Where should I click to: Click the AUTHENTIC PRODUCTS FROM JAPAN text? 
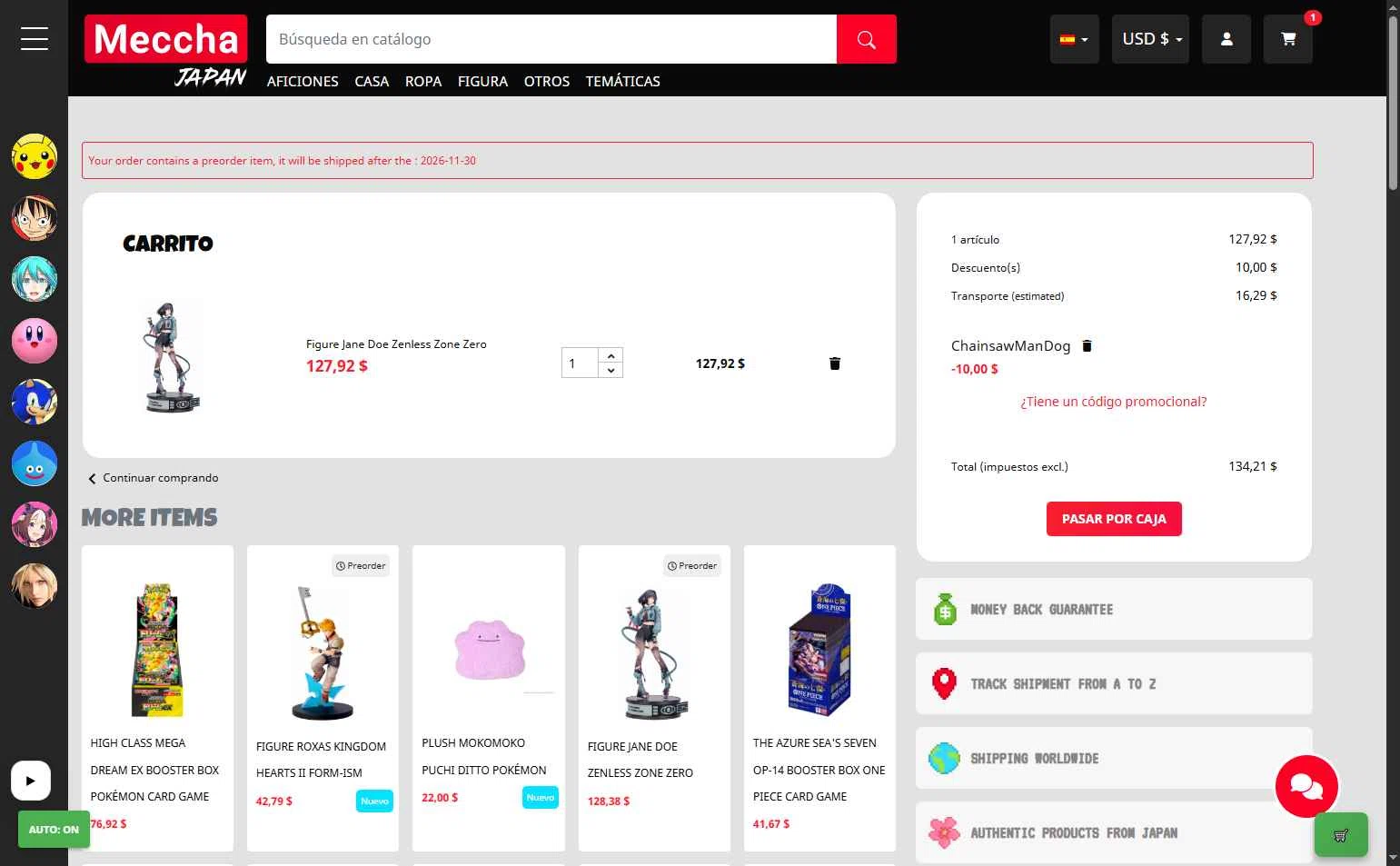pyautogui.click(x=1074, y=833)
